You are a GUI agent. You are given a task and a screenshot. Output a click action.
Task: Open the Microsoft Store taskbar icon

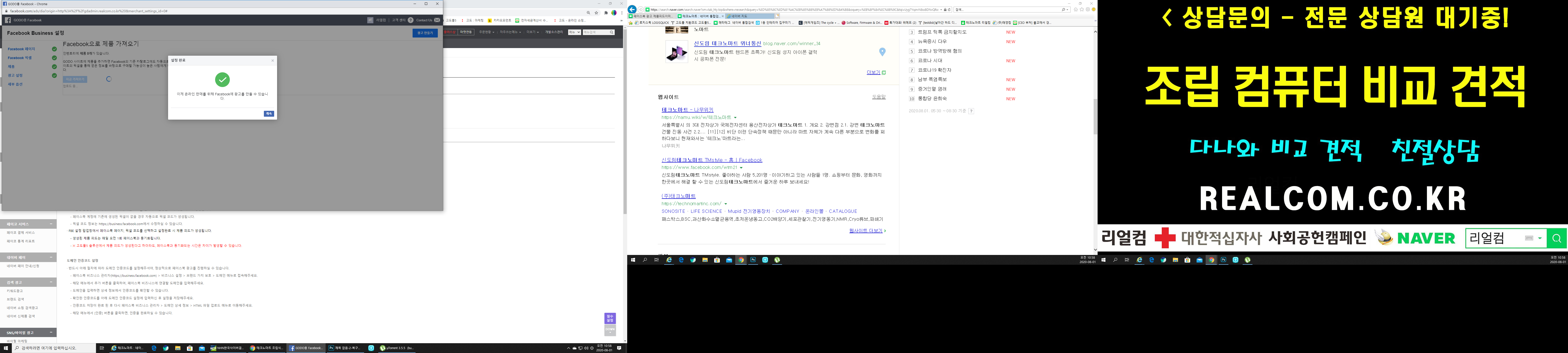point(189,348)
